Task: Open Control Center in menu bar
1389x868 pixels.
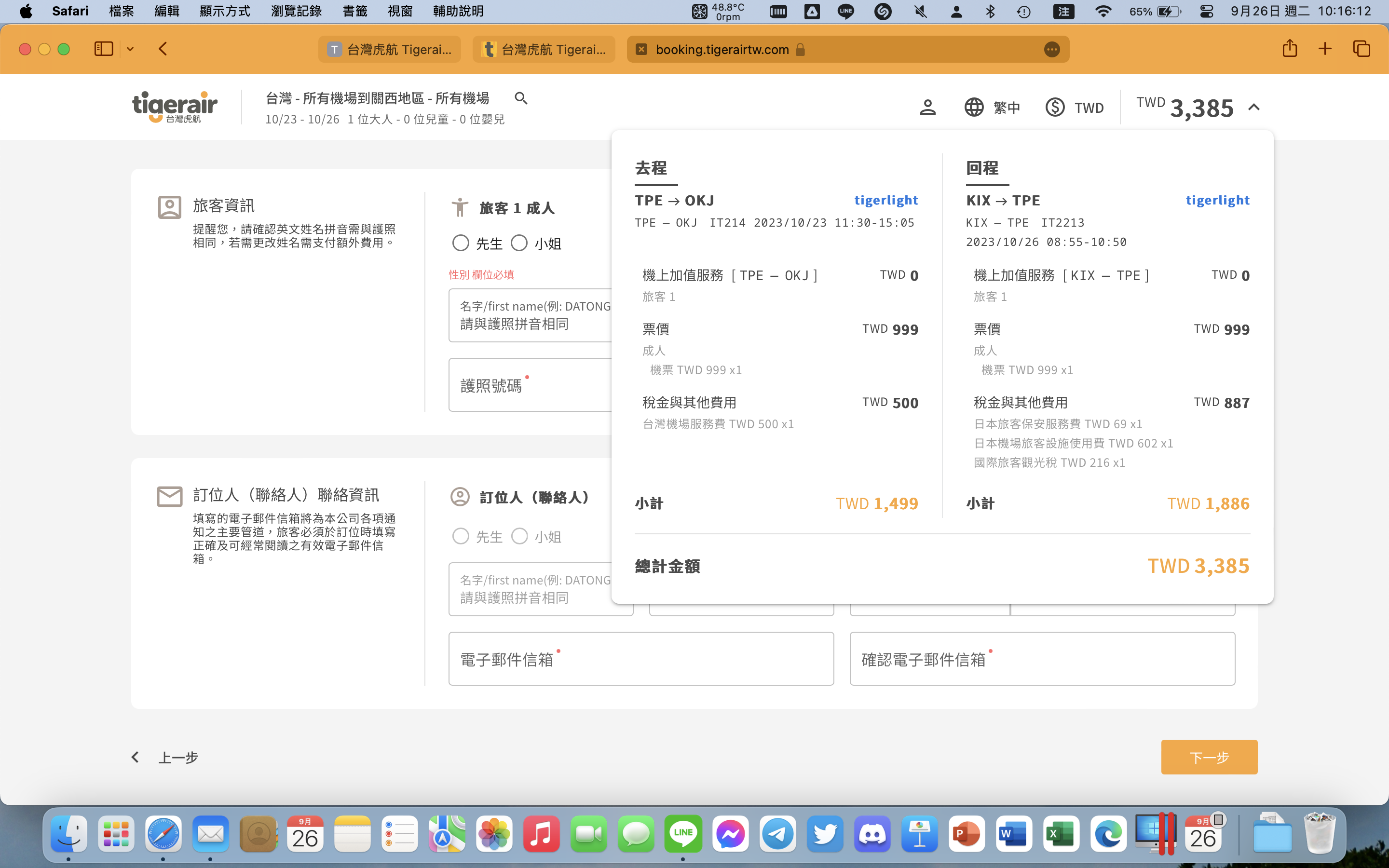Action: [1207, 12]
